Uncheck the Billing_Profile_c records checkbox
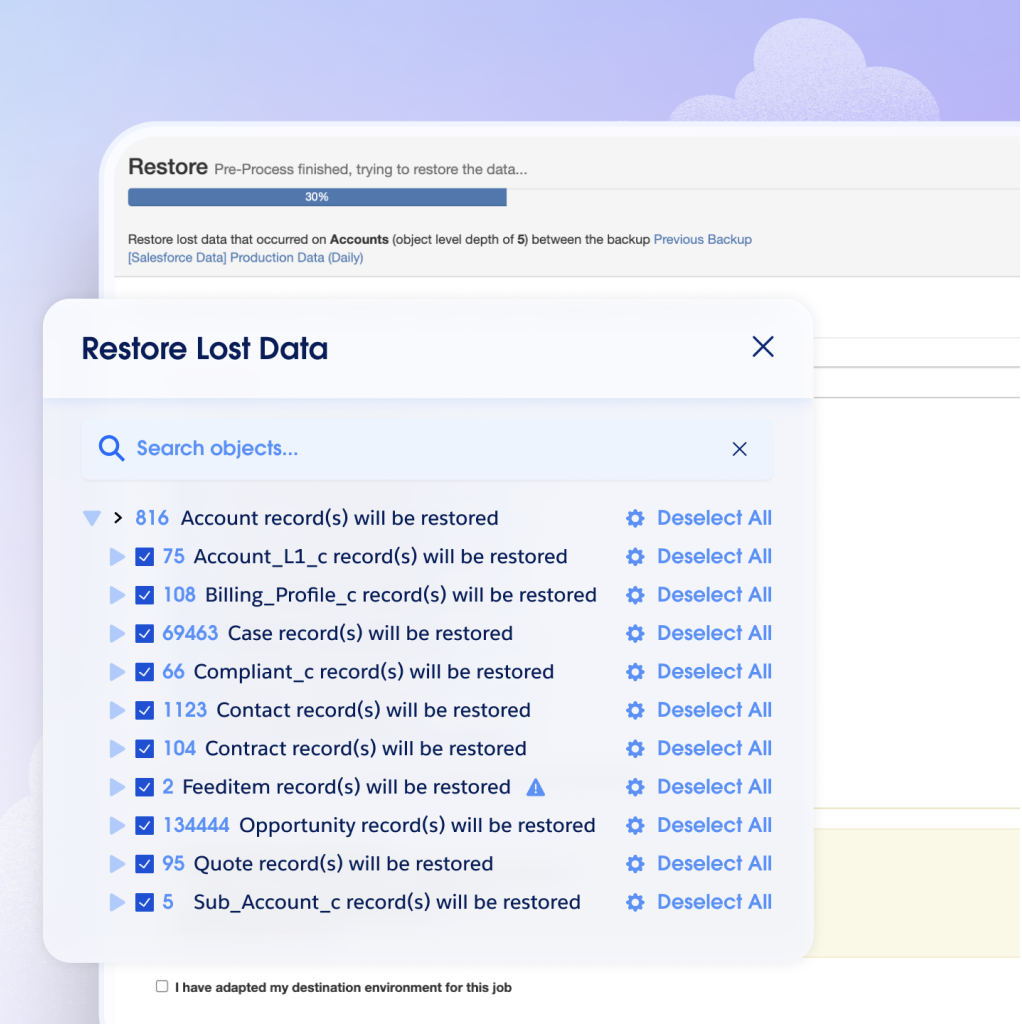The width and height of the screenshot is (1022, 1026). pos(145,595)
